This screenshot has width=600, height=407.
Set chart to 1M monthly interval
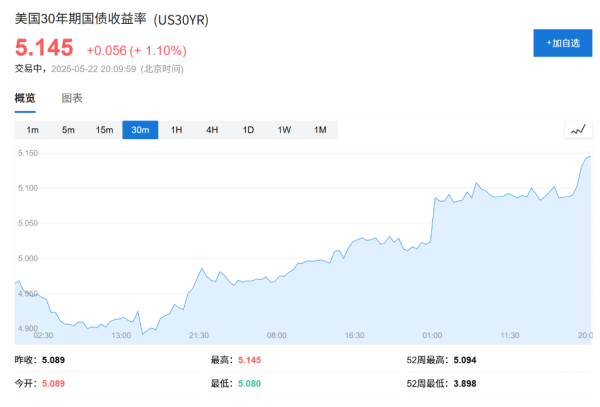click(320, 130)
